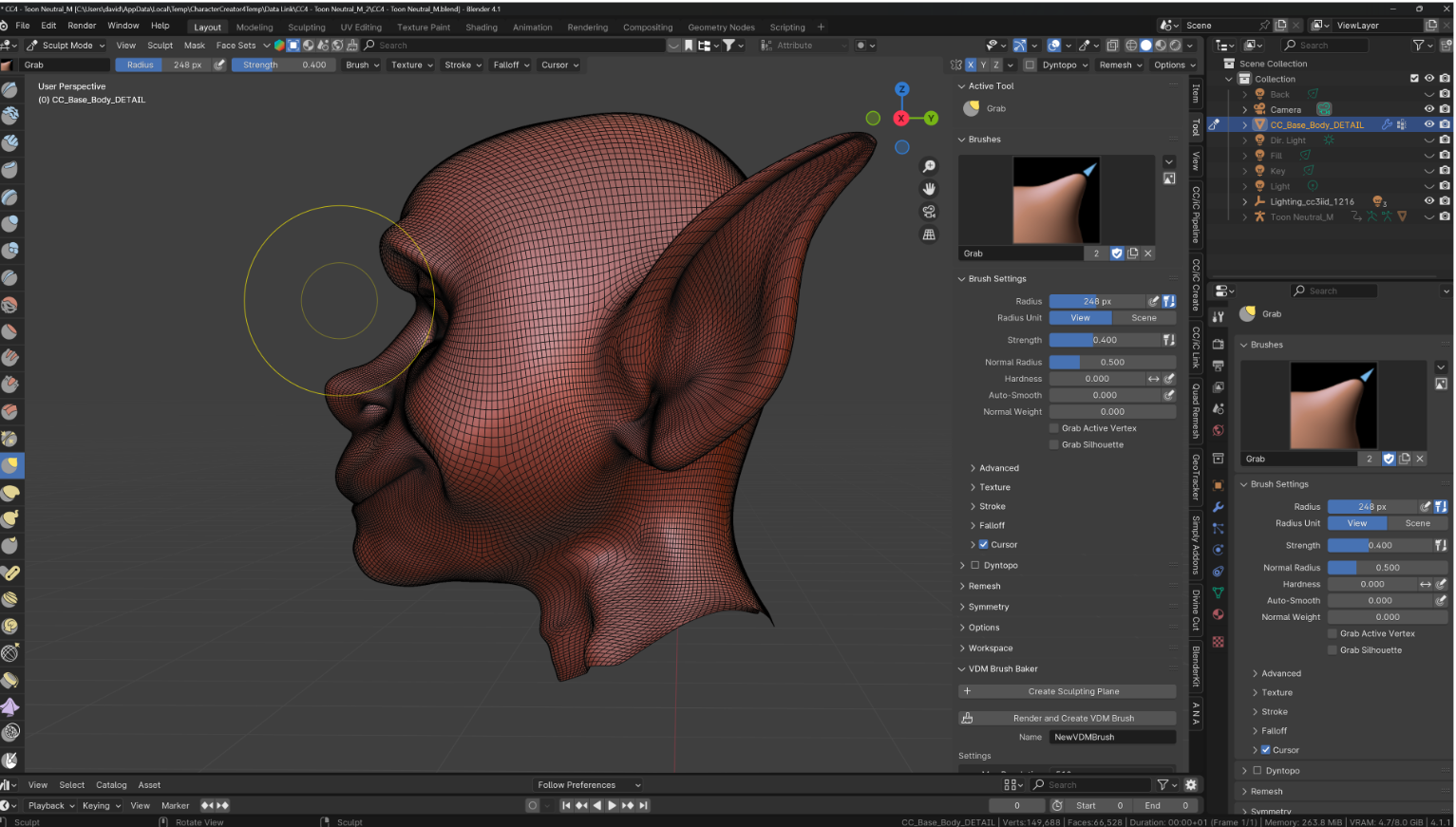Open the Material properties tab
1456x827 pixels.
1219,614
